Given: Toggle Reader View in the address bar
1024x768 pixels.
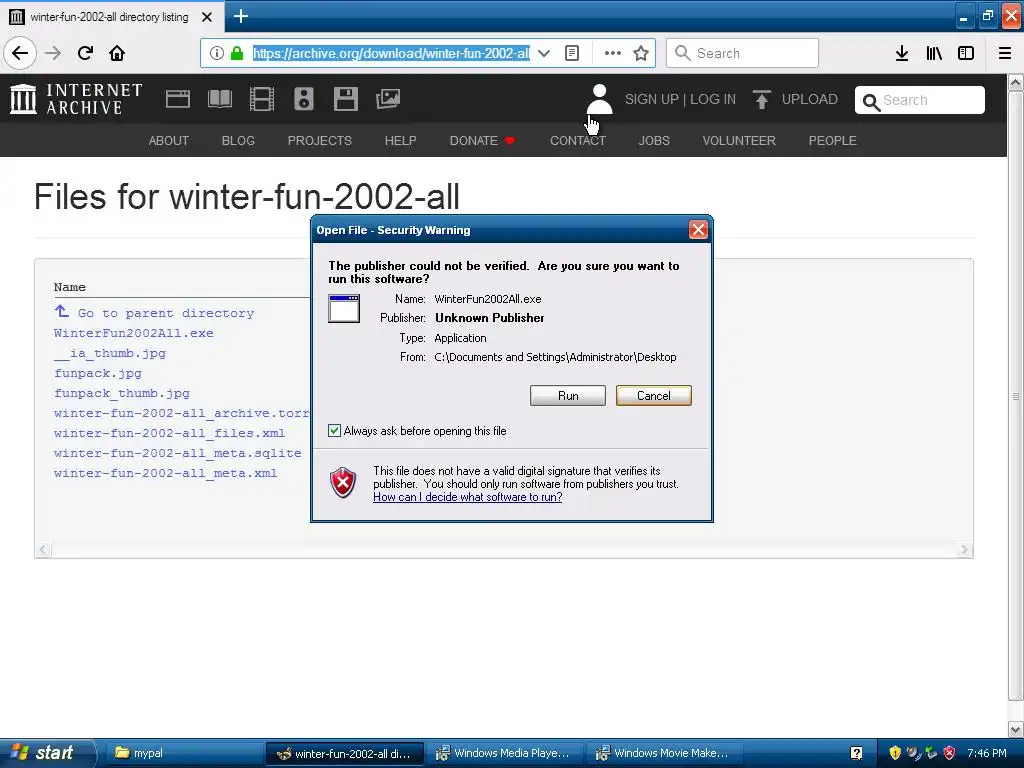Looking at the screenshot, I should [571, 53].
